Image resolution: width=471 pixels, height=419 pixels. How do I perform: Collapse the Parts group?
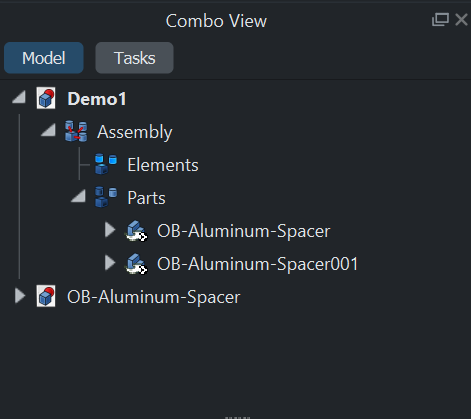click(x=79, y=196)
